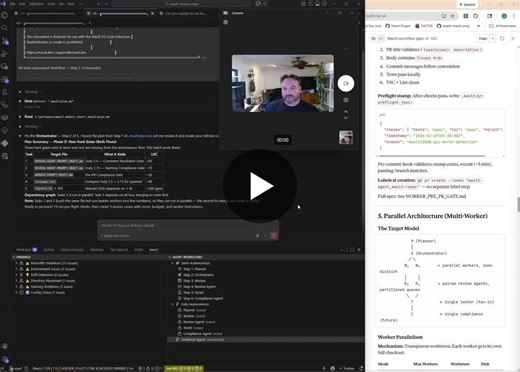Click the chat message input box
520x372 pixels.
(x=188, y=225)
